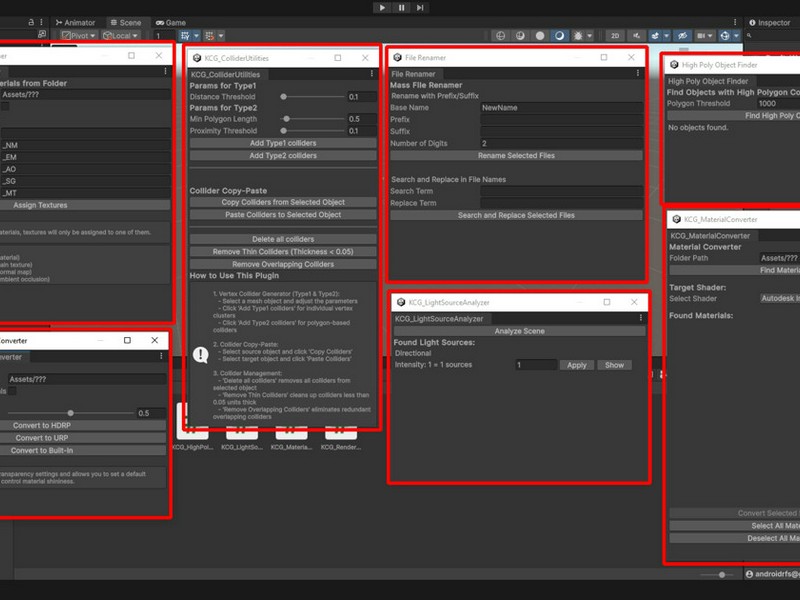Toggle the highlighted crescent sphere icon
The height and width of the screenshot is (600, 800).
pyautogui.click(x=559, y=36)
